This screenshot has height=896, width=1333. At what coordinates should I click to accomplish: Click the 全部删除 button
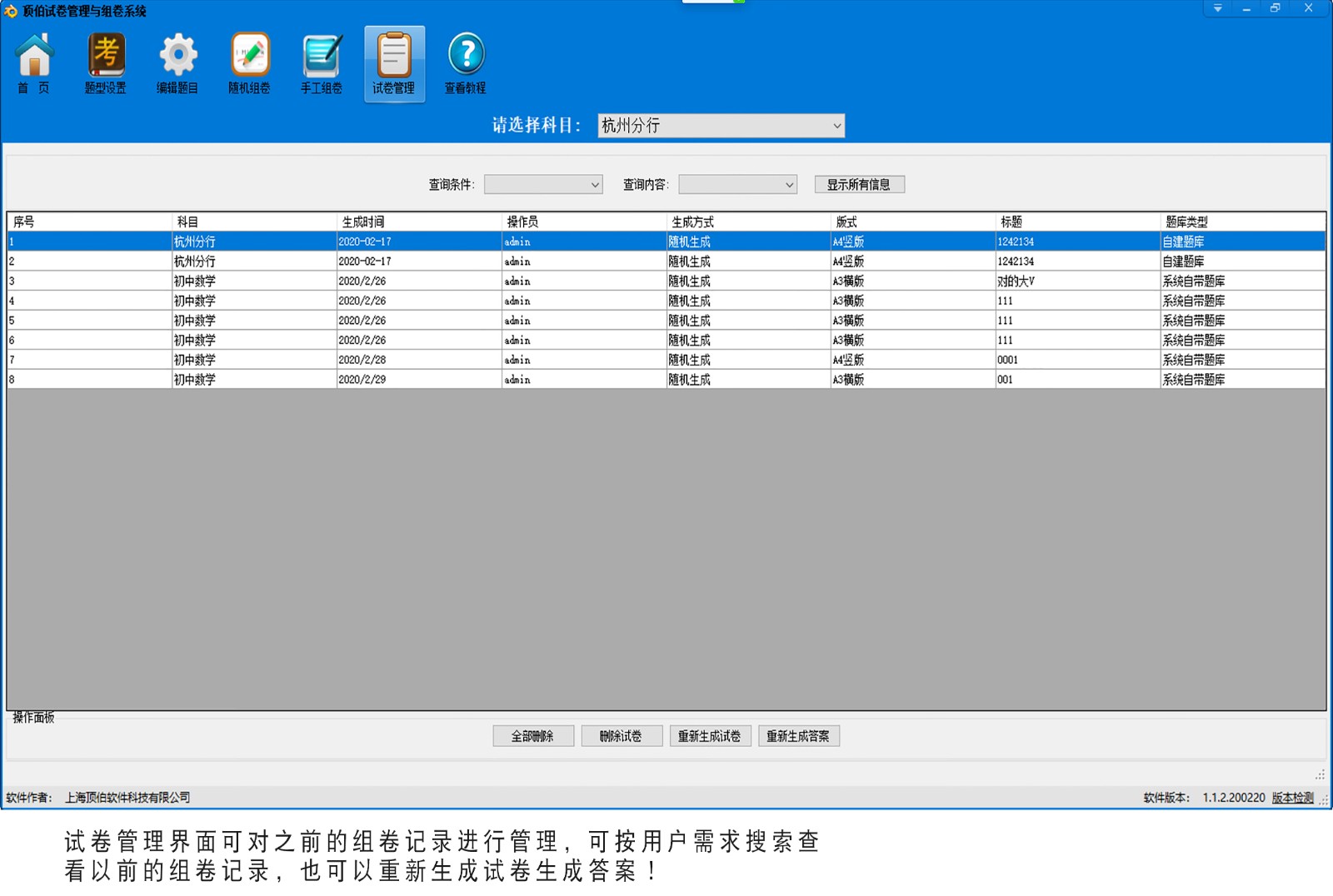tap(532, 736)
